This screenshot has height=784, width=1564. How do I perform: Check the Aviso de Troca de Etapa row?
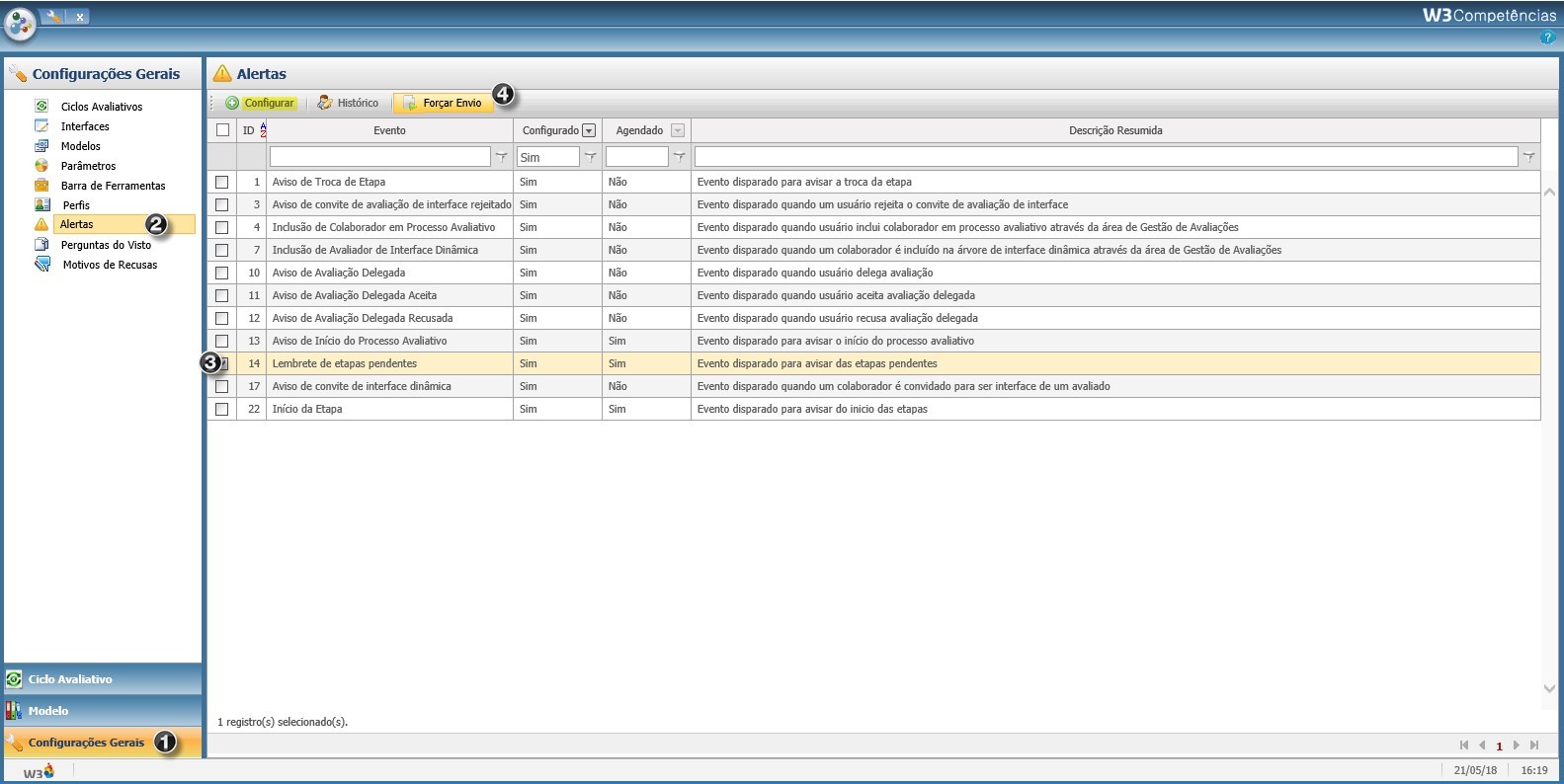click(x=222, y=182)
